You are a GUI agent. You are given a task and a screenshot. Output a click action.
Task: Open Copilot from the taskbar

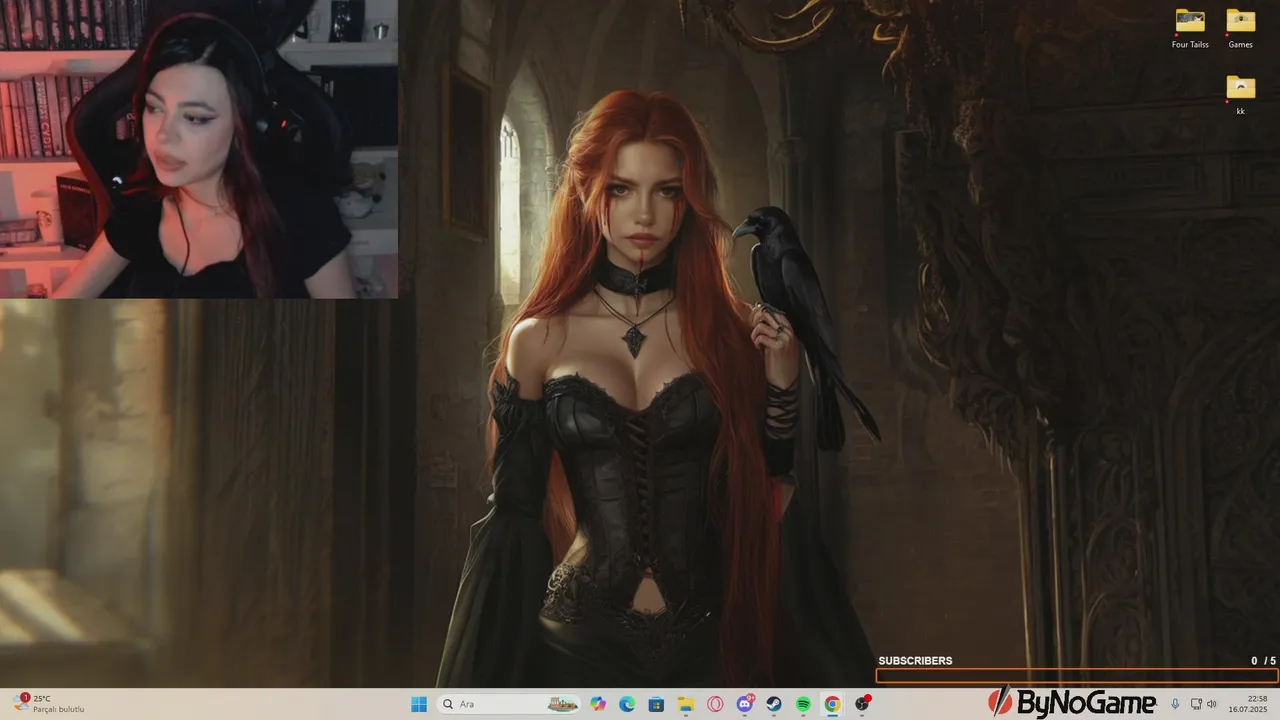pyautogui.click(x=598, y=704)
